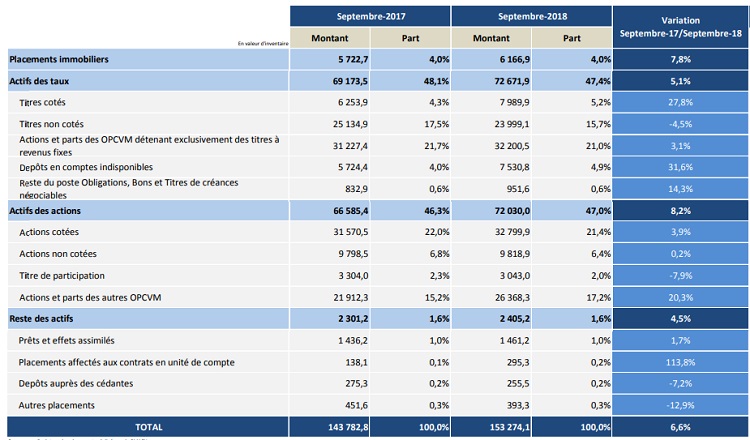Screen dimensions: 750x440
Task: Select the 113,8% variation cell
Action: (x=680, y=362)
